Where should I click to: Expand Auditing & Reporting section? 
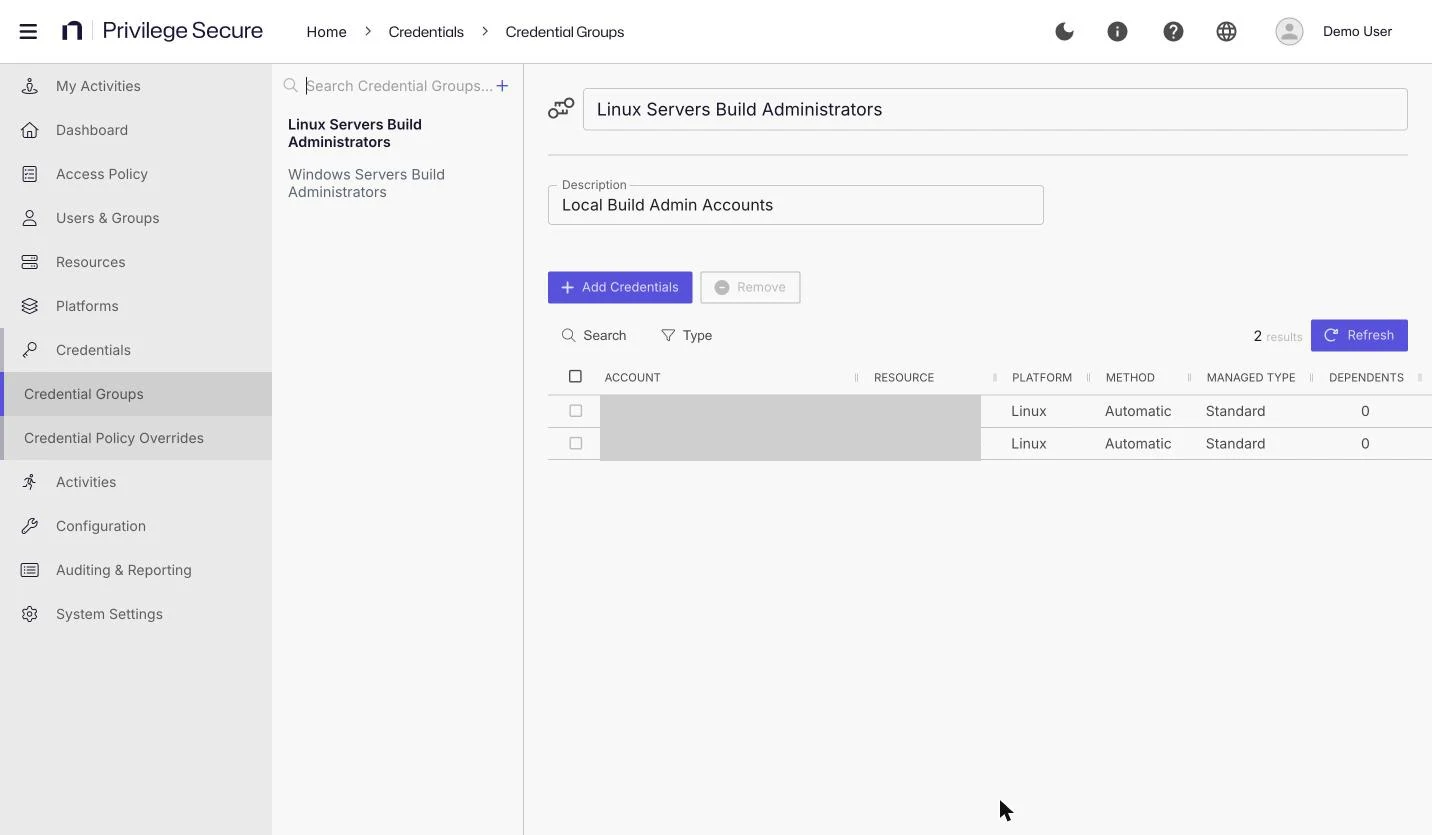[136, 570]
